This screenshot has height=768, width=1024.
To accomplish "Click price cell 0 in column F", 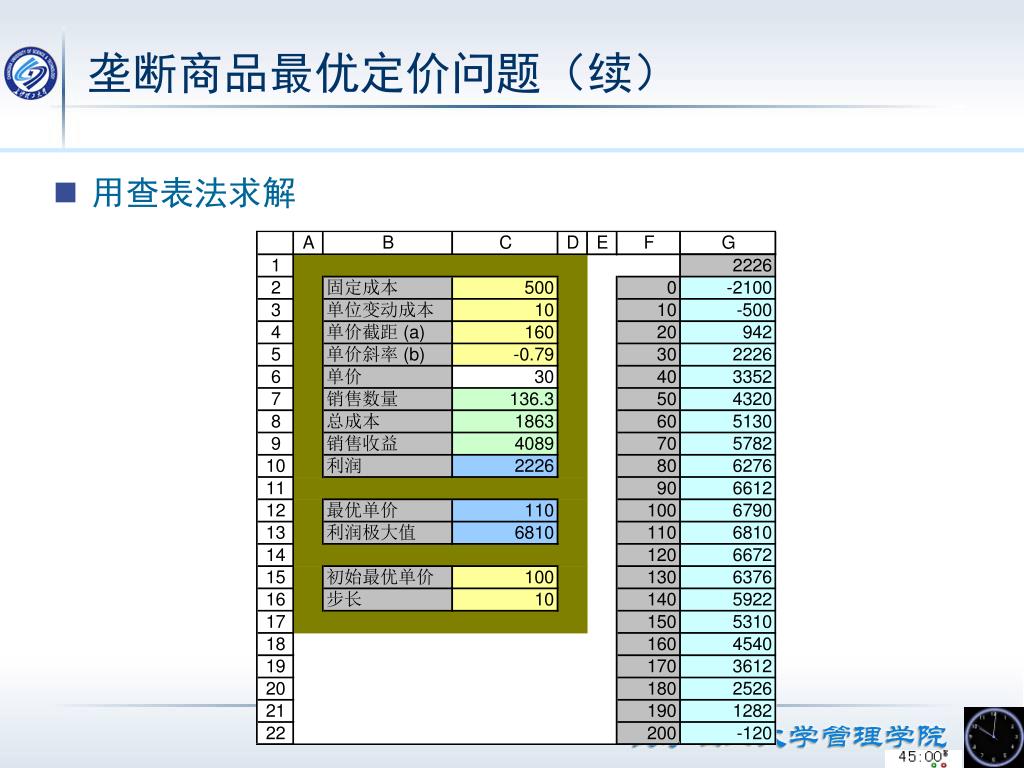I will pyautogui.click(x=648, y=287).
